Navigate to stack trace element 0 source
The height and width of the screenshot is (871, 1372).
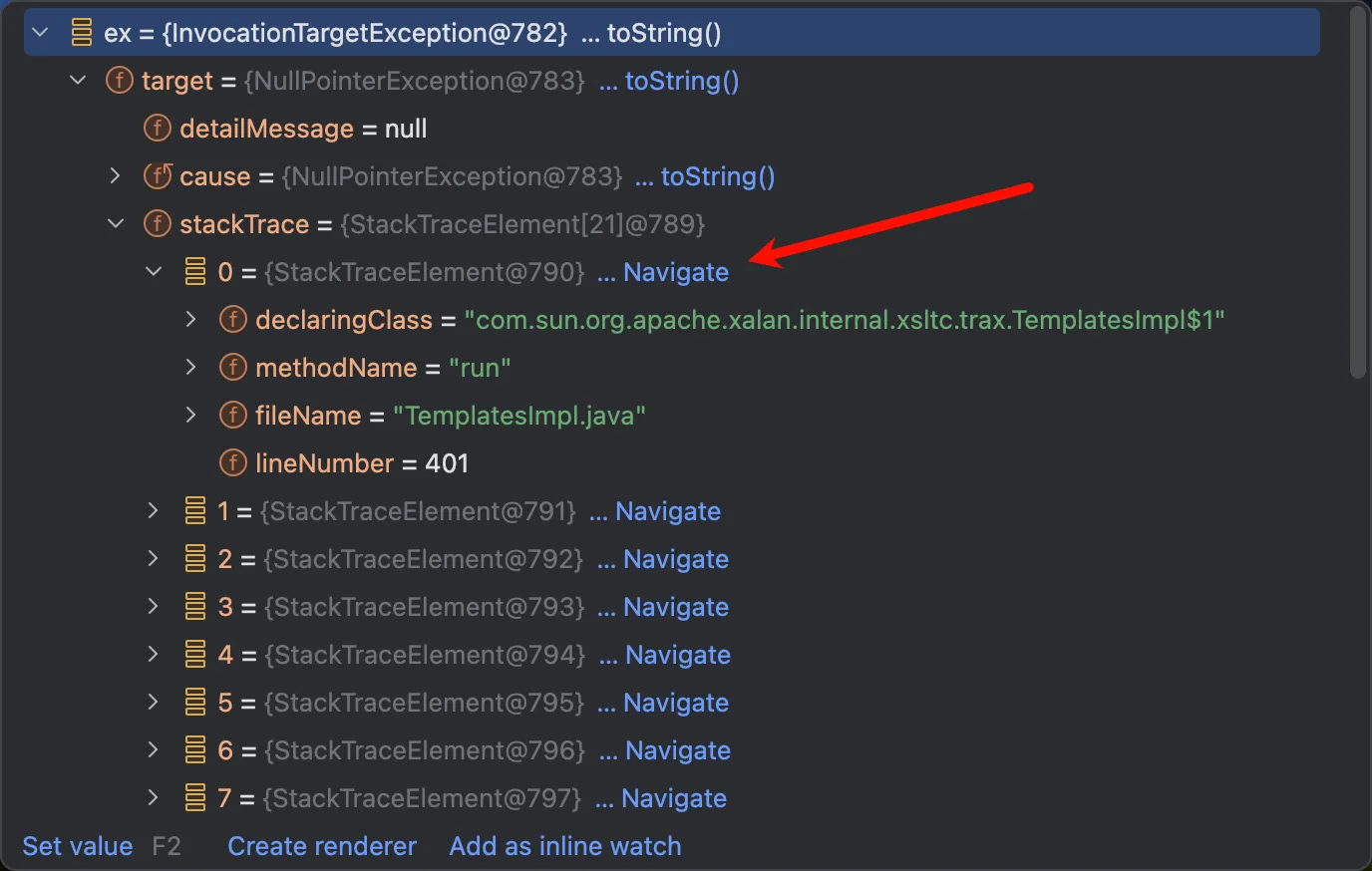pos(675,272)
